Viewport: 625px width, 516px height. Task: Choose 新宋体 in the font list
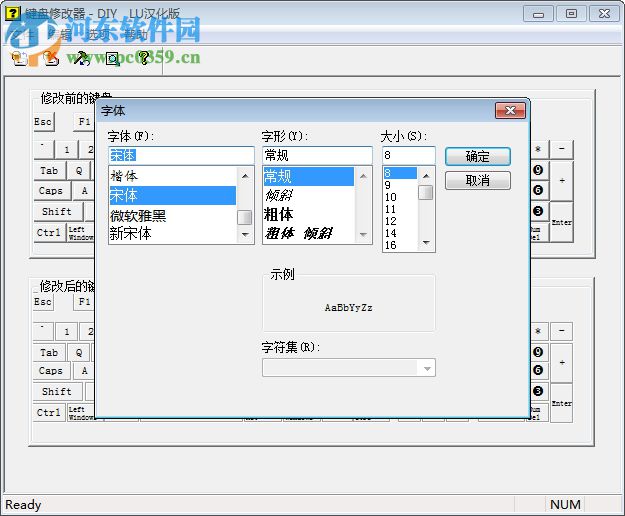tap(173, 233)
